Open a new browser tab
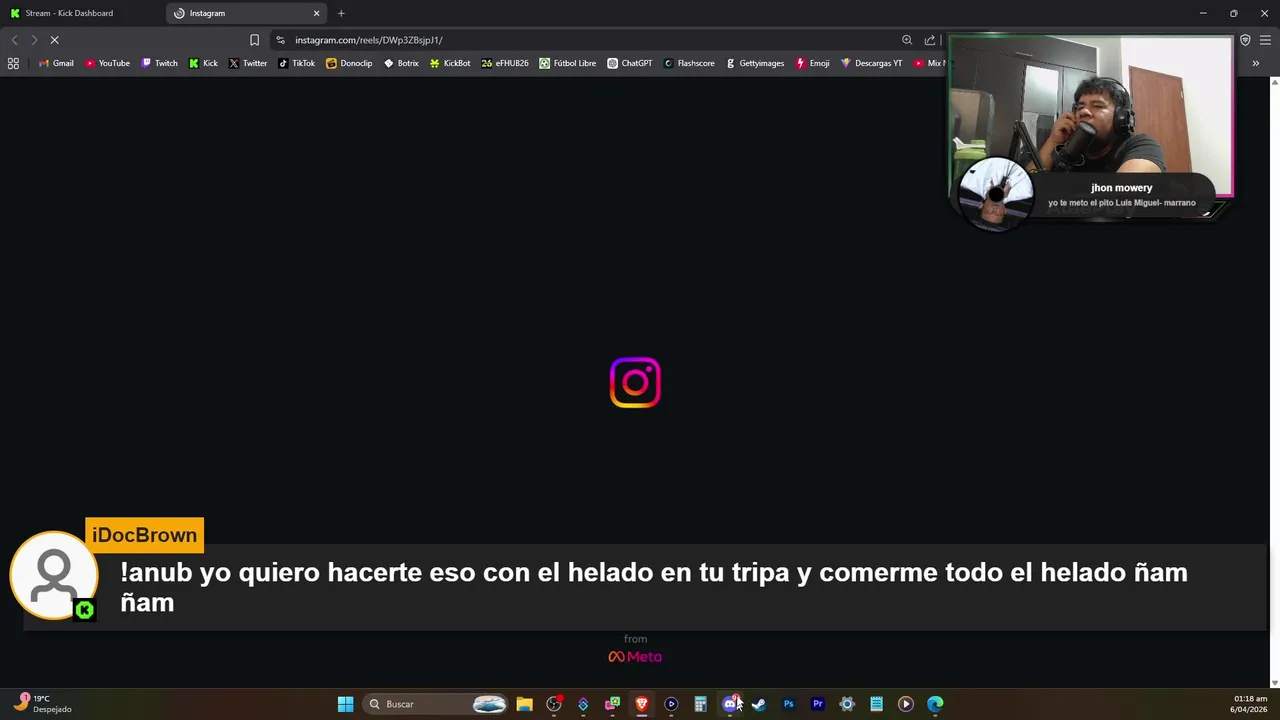The image size is (1280, 720). [341, 13]
